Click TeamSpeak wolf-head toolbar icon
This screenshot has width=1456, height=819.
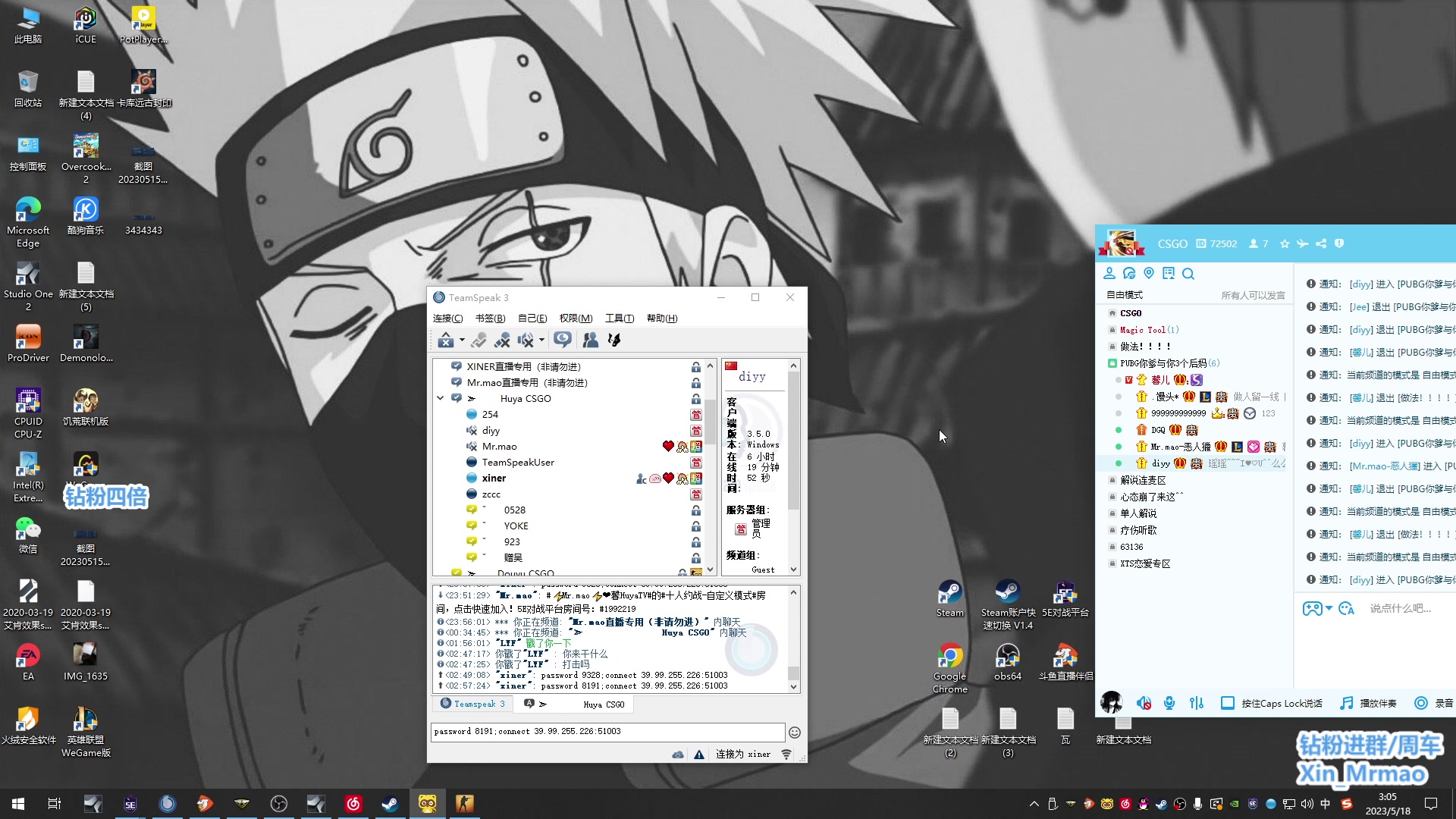click(615, 340)
